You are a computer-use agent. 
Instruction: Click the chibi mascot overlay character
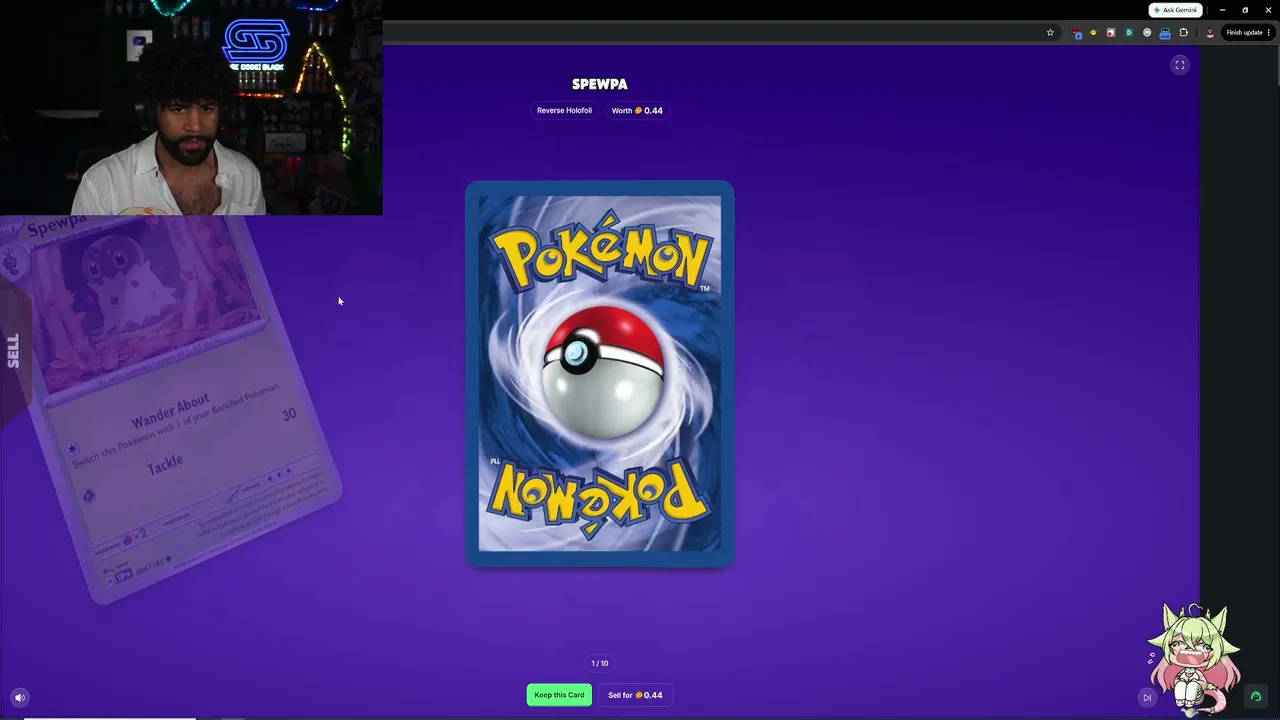(1195, 658)
